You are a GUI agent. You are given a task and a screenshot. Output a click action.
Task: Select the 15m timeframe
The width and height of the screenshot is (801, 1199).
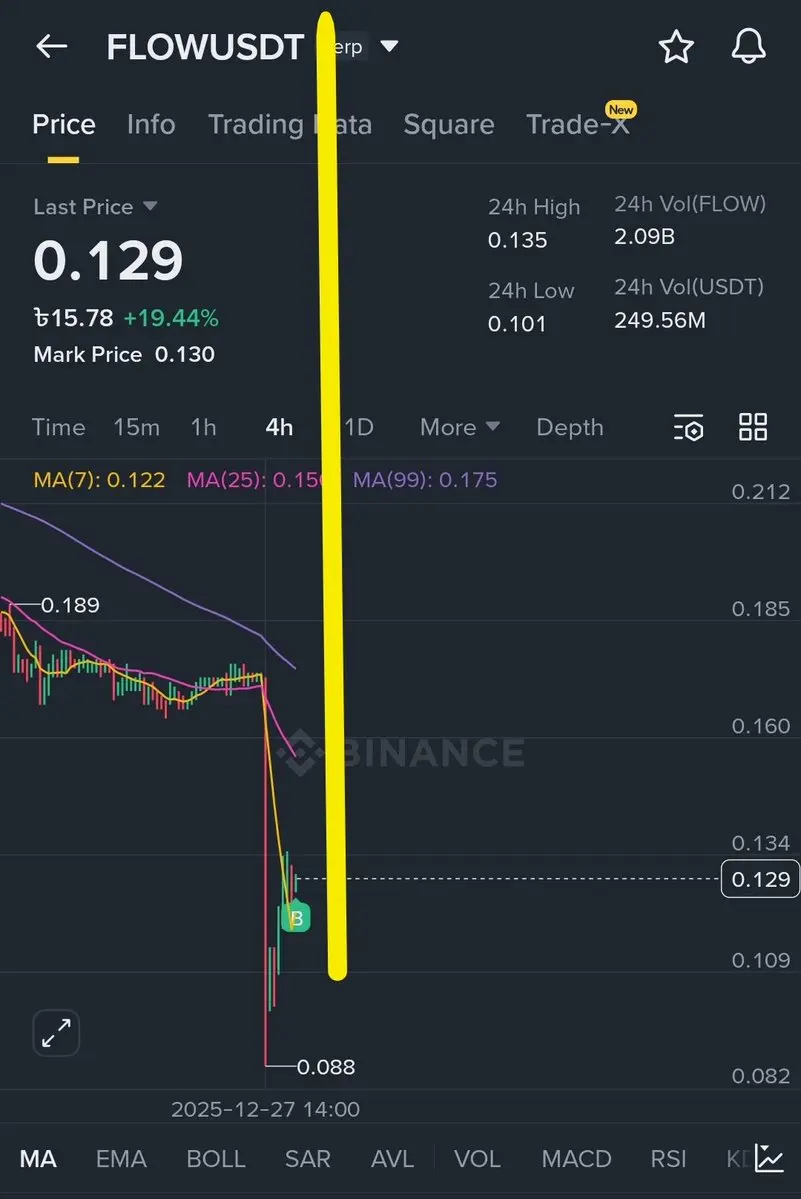[x=137, y=427]
